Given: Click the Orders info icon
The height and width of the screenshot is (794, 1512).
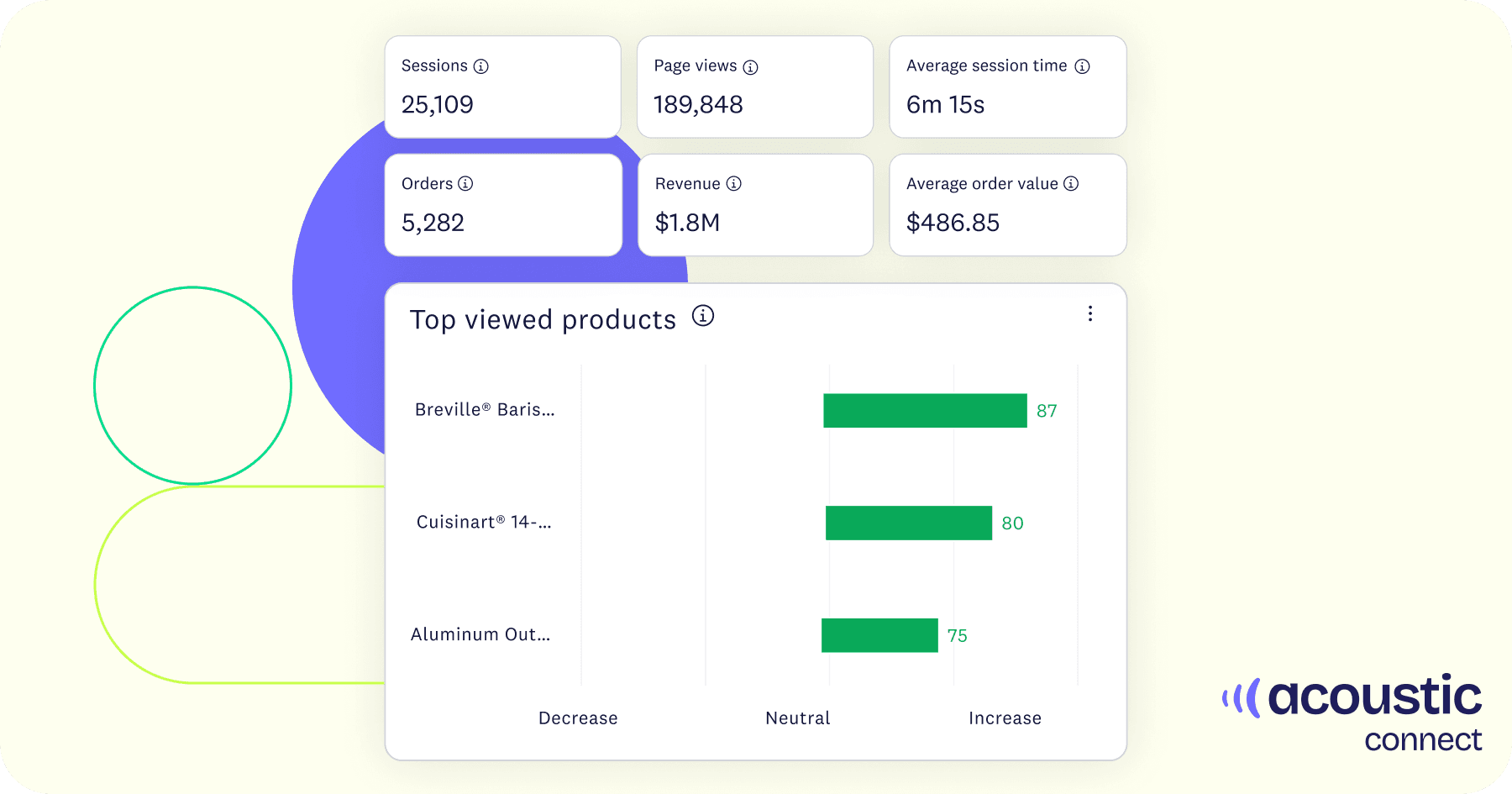Looking at the screenshot, I should tap(465, 183).
